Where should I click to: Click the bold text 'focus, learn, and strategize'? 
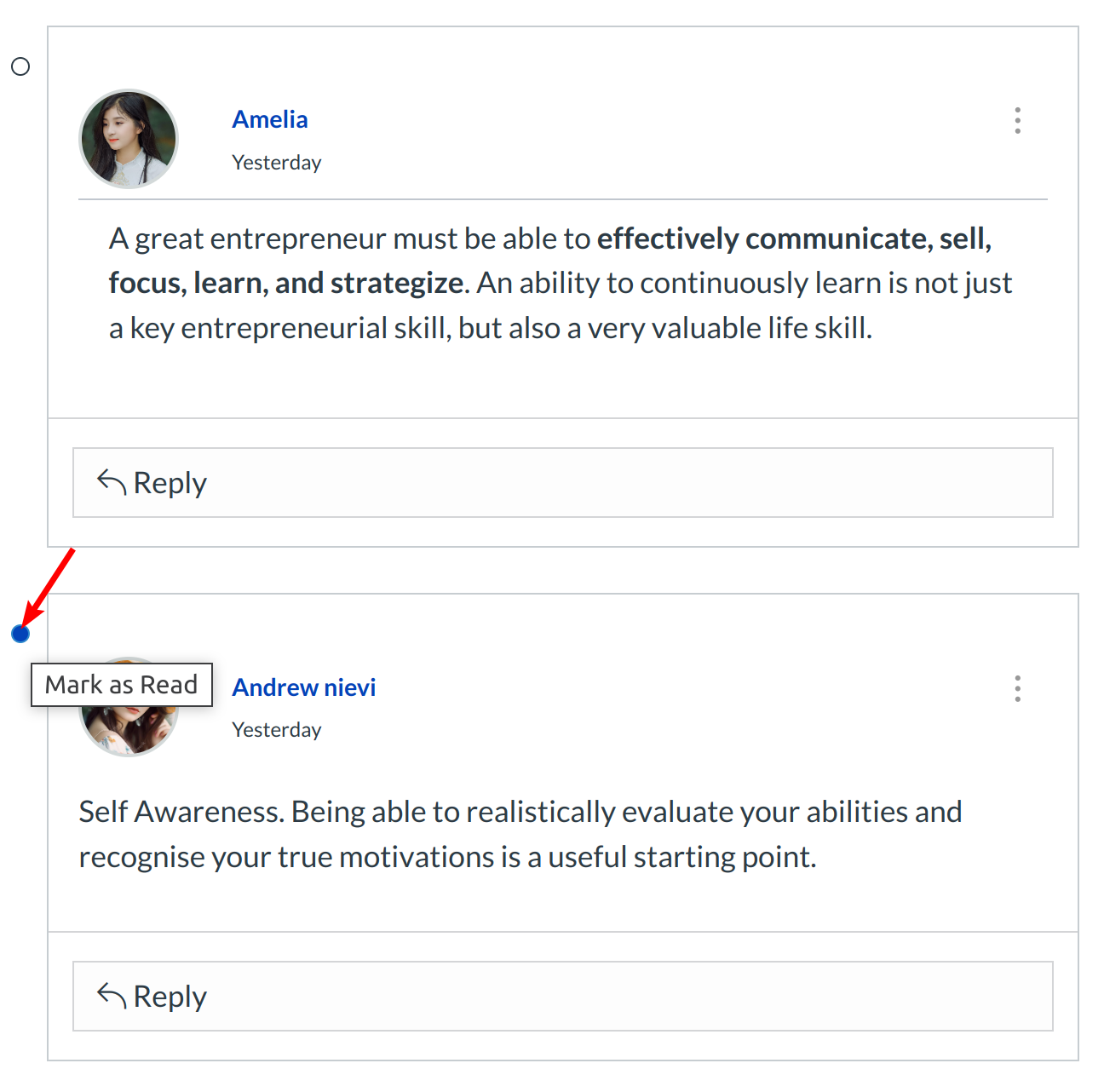tap(286, 283)
